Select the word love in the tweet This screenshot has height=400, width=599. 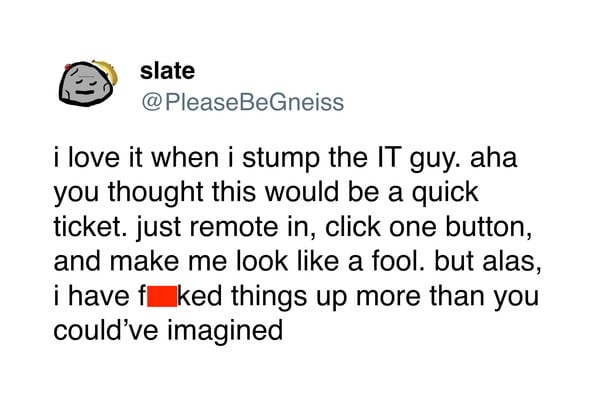pyautogui.click(x=94, y=157)
